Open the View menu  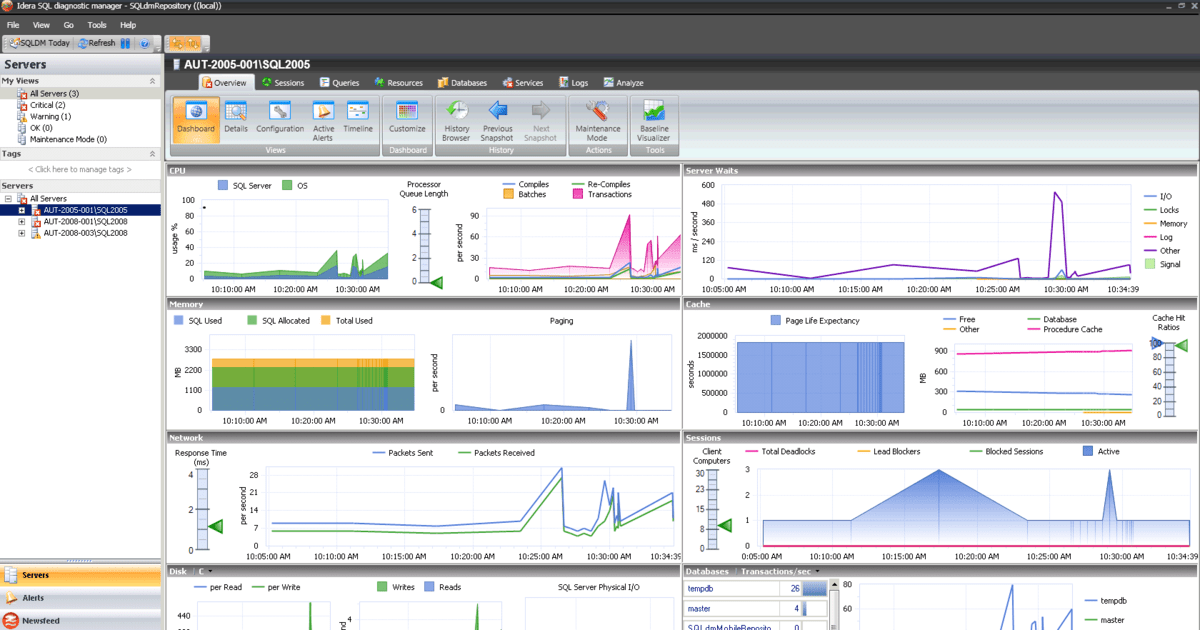click(41, 24)
